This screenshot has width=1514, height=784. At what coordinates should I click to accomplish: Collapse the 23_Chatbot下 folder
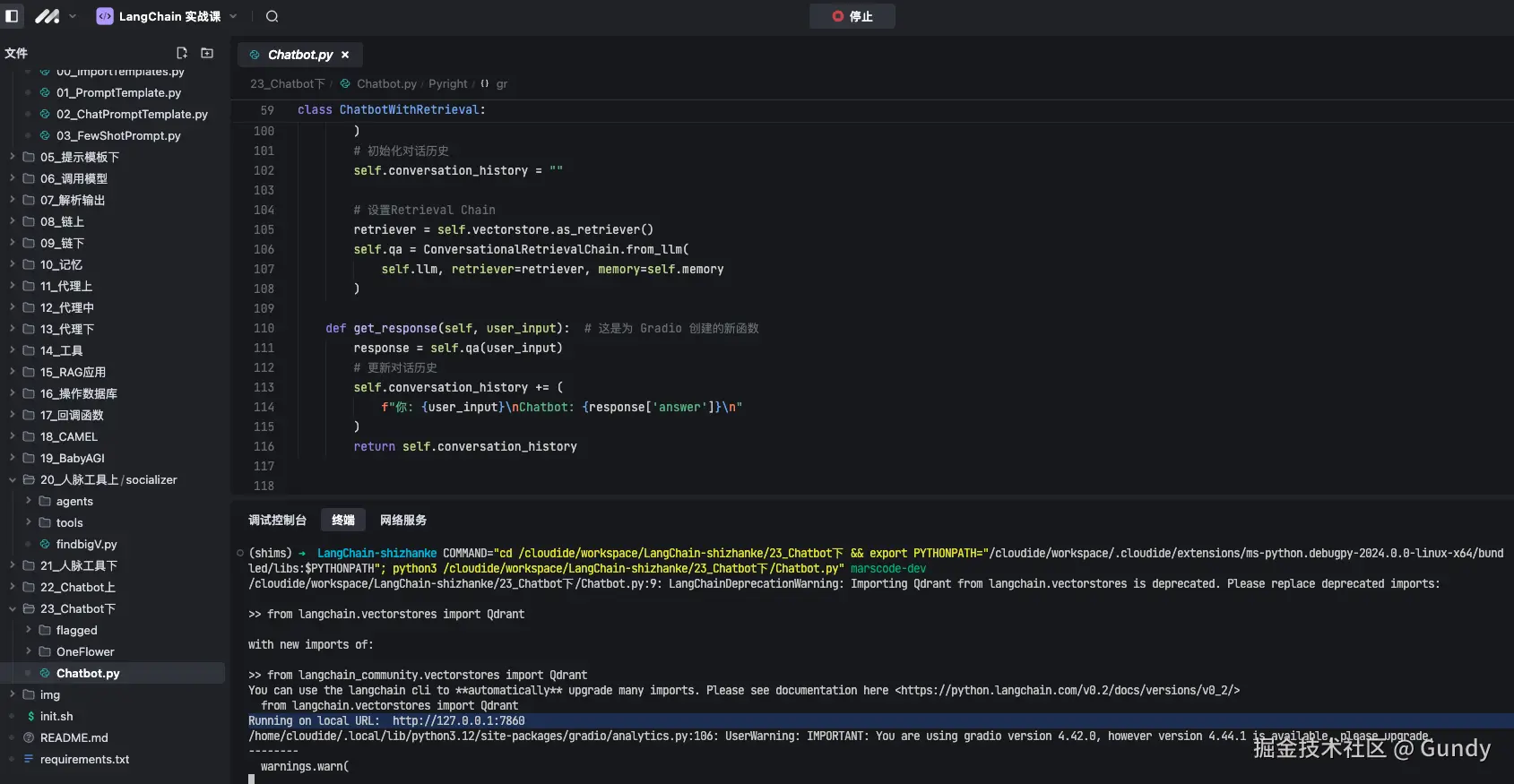(77, 608)
